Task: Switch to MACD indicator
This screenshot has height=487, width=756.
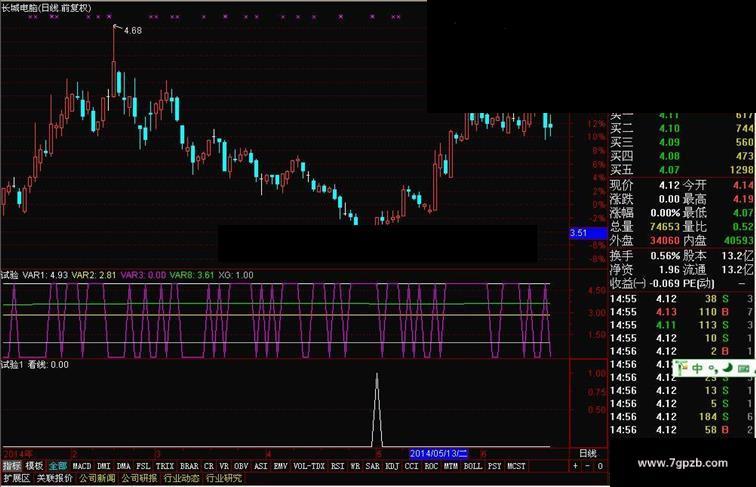Action: tap(82, 466)
